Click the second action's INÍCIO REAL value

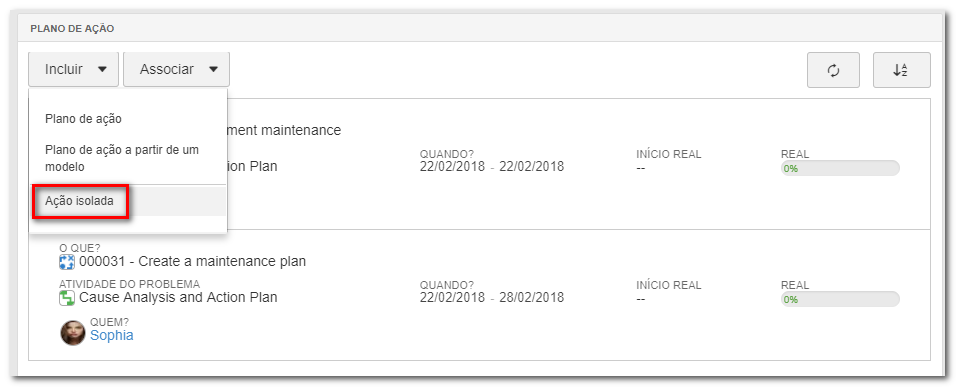click(x=641, y=299)
